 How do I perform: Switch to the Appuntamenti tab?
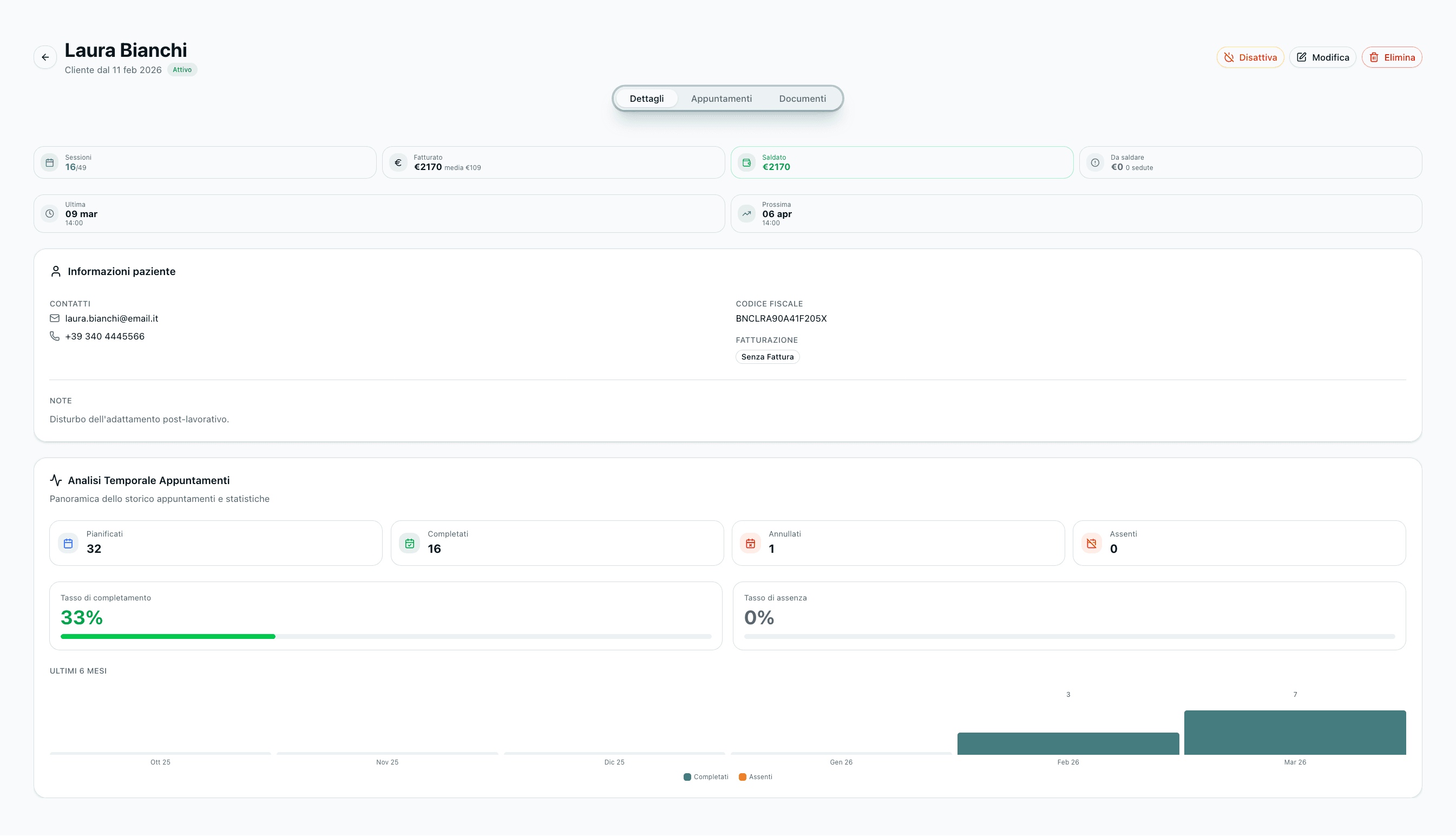pyautogui.click(x=722, y=99)
